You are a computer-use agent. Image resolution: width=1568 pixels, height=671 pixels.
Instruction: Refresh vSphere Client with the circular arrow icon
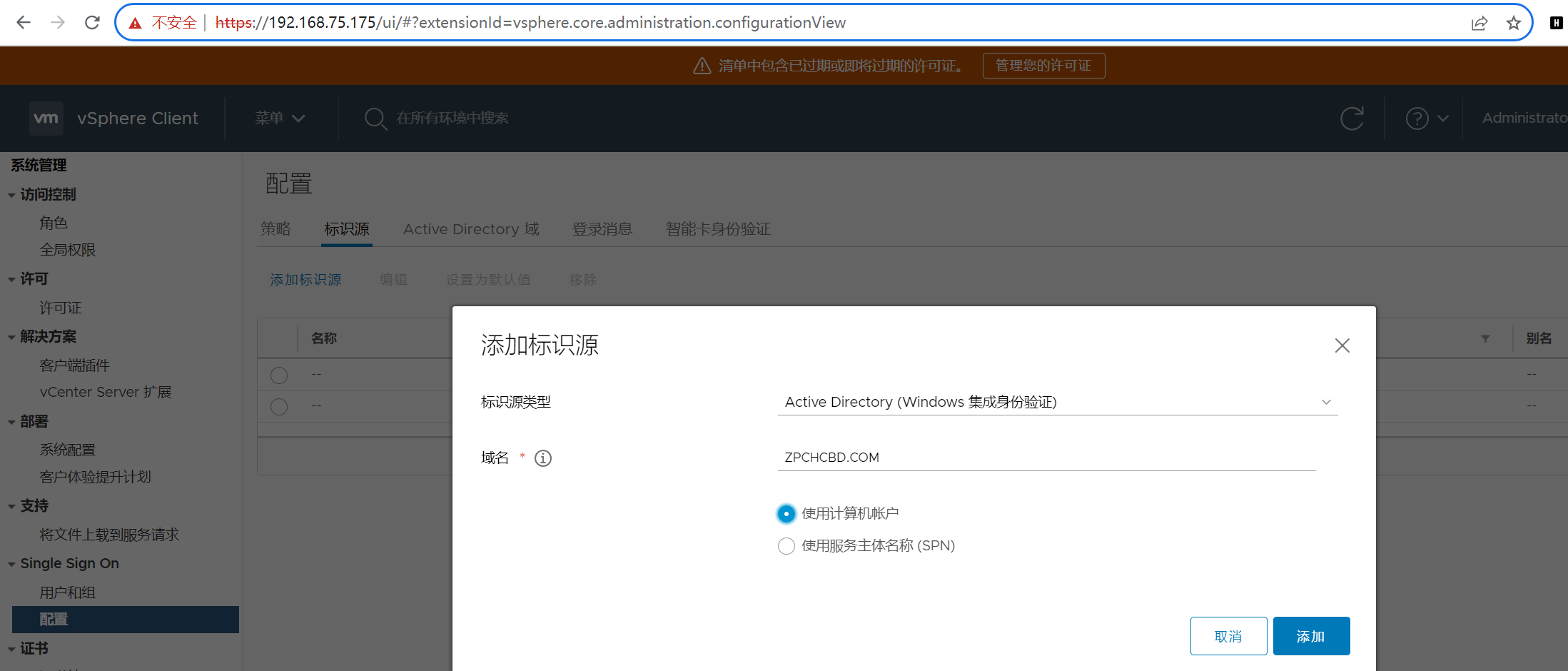pos(1352,118)
